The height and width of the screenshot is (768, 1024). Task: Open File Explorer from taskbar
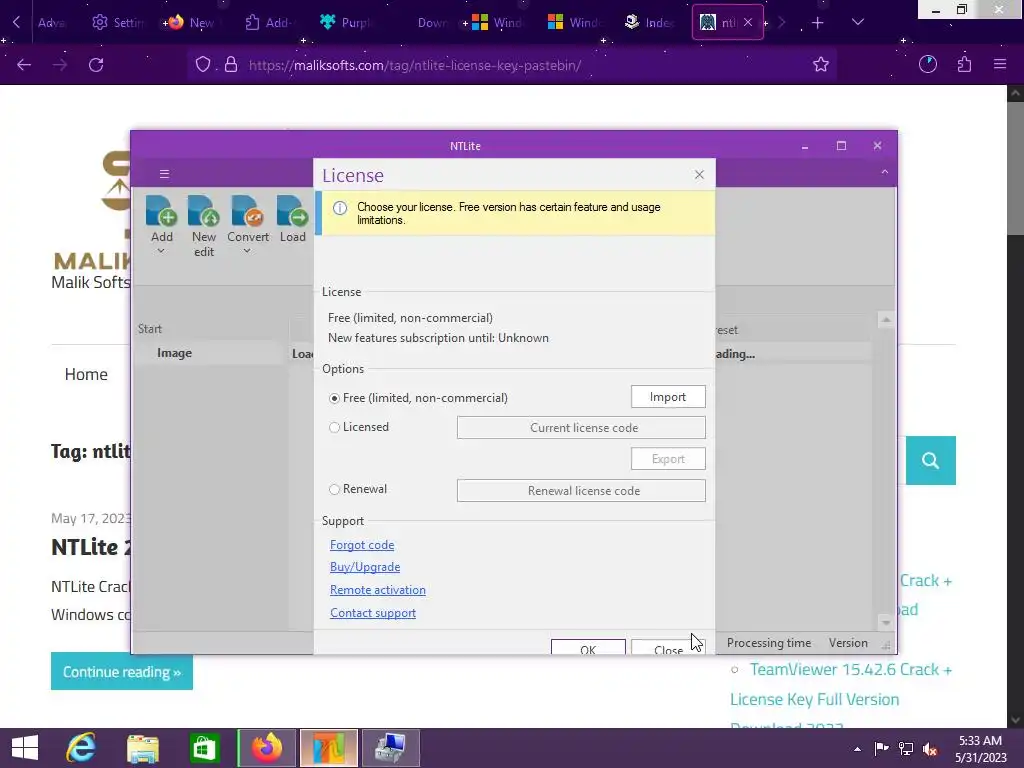coord(142,748)
